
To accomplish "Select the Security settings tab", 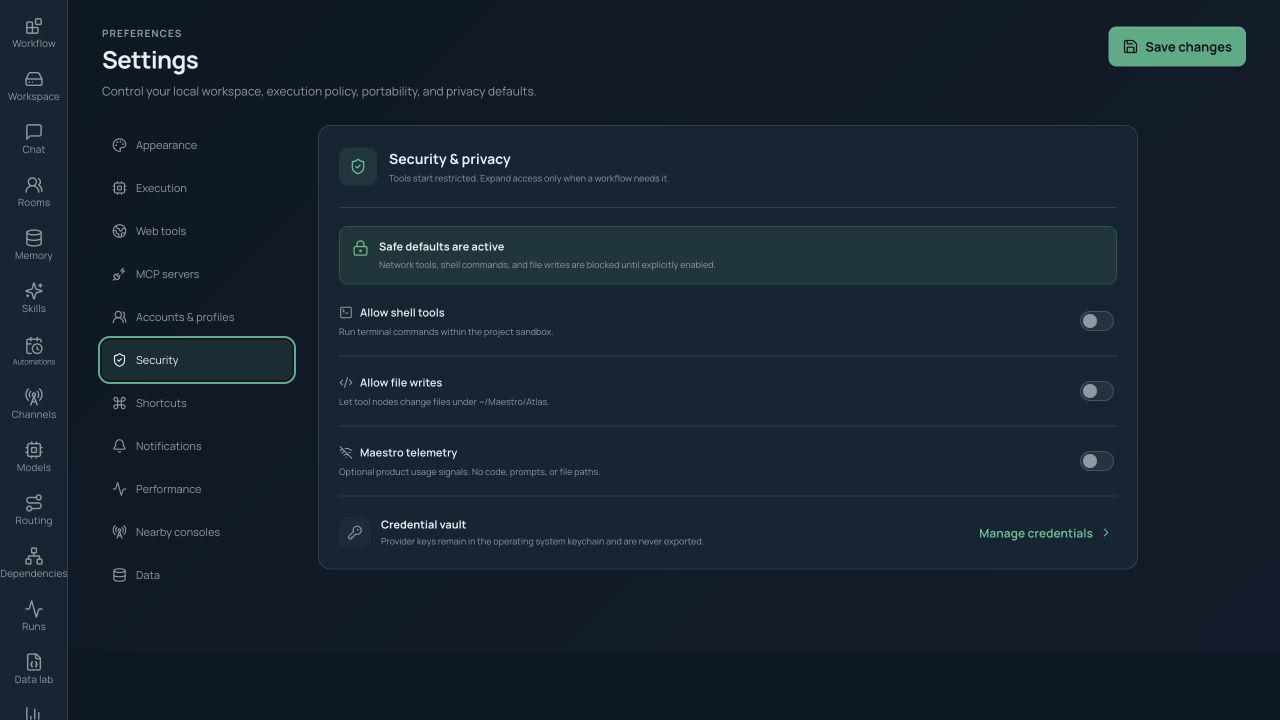I will (x=197, y=360).
